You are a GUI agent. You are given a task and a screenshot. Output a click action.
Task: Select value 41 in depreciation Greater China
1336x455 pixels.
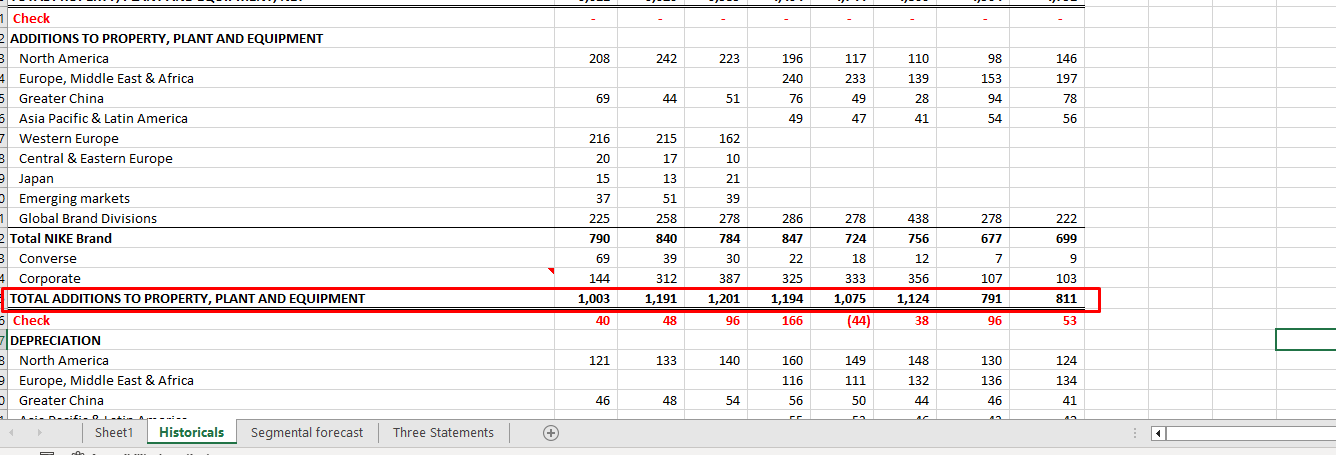(1069, 400)
